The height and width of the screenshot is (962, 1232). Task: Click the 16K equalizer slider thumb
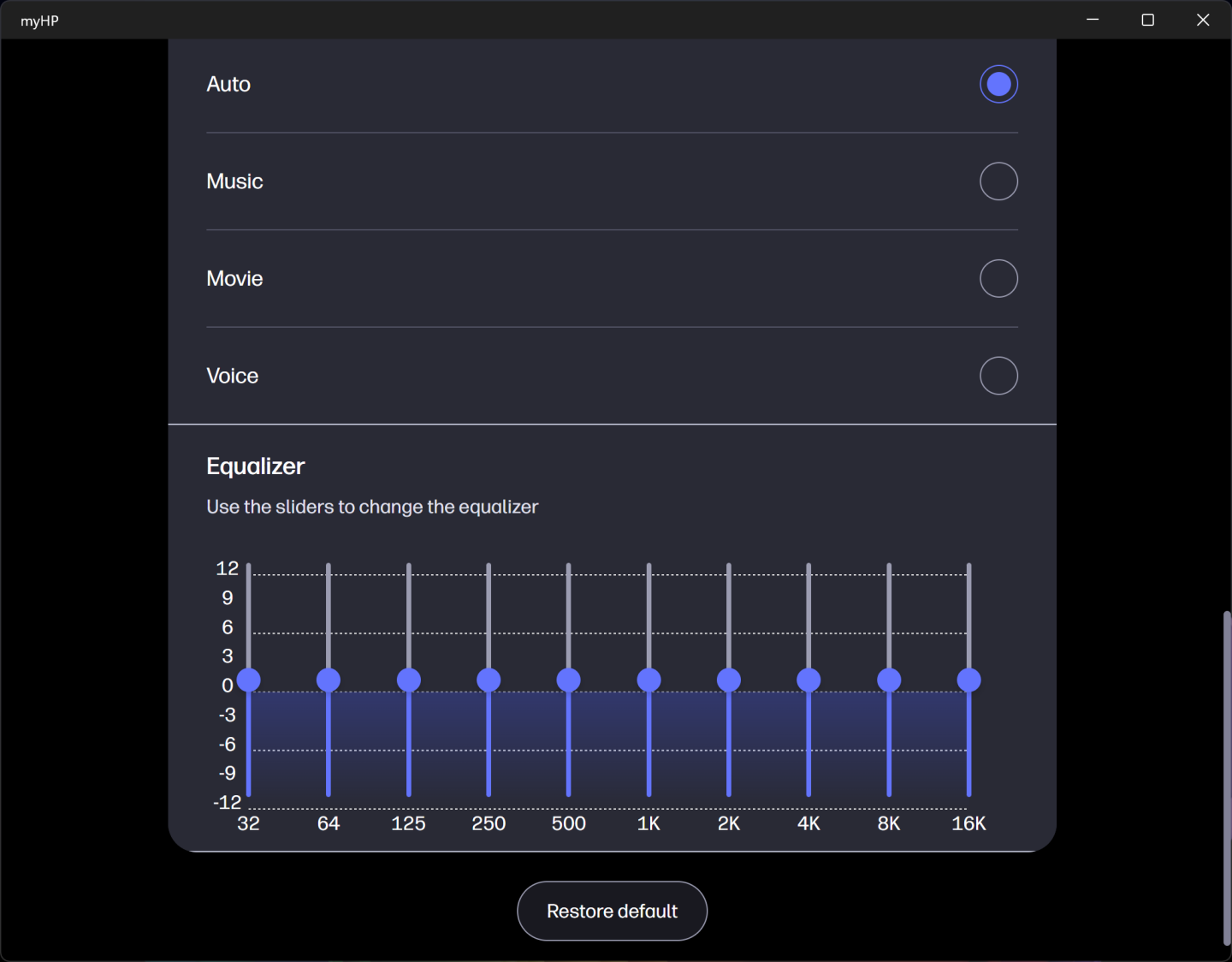point(968,680)
